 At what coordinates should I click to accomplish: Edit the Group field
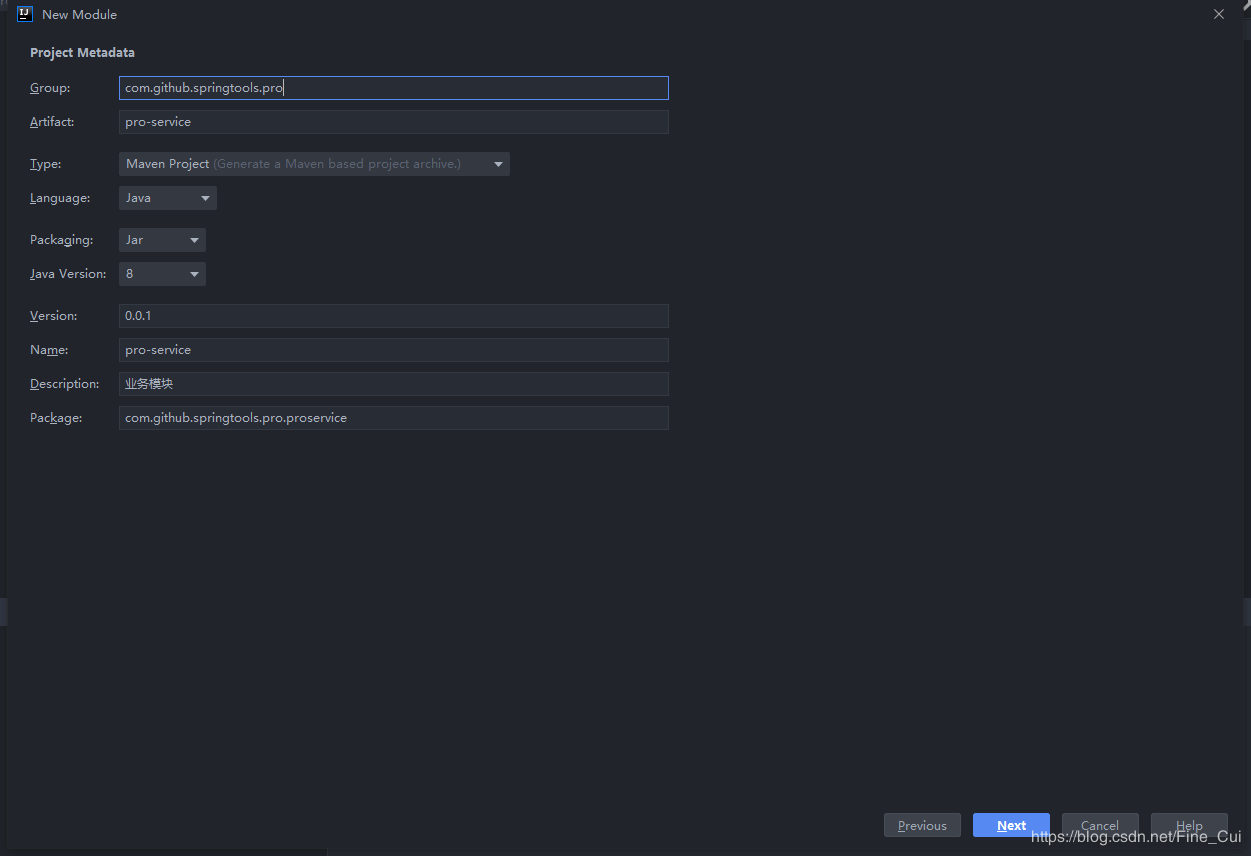[x=393, y=88]
